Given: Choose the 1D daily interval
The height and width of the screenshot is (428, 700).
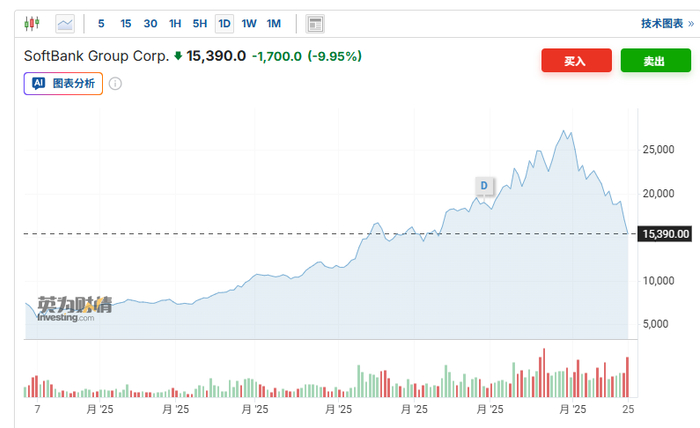Looking at the screenshot, I should [x=224, y=23].
